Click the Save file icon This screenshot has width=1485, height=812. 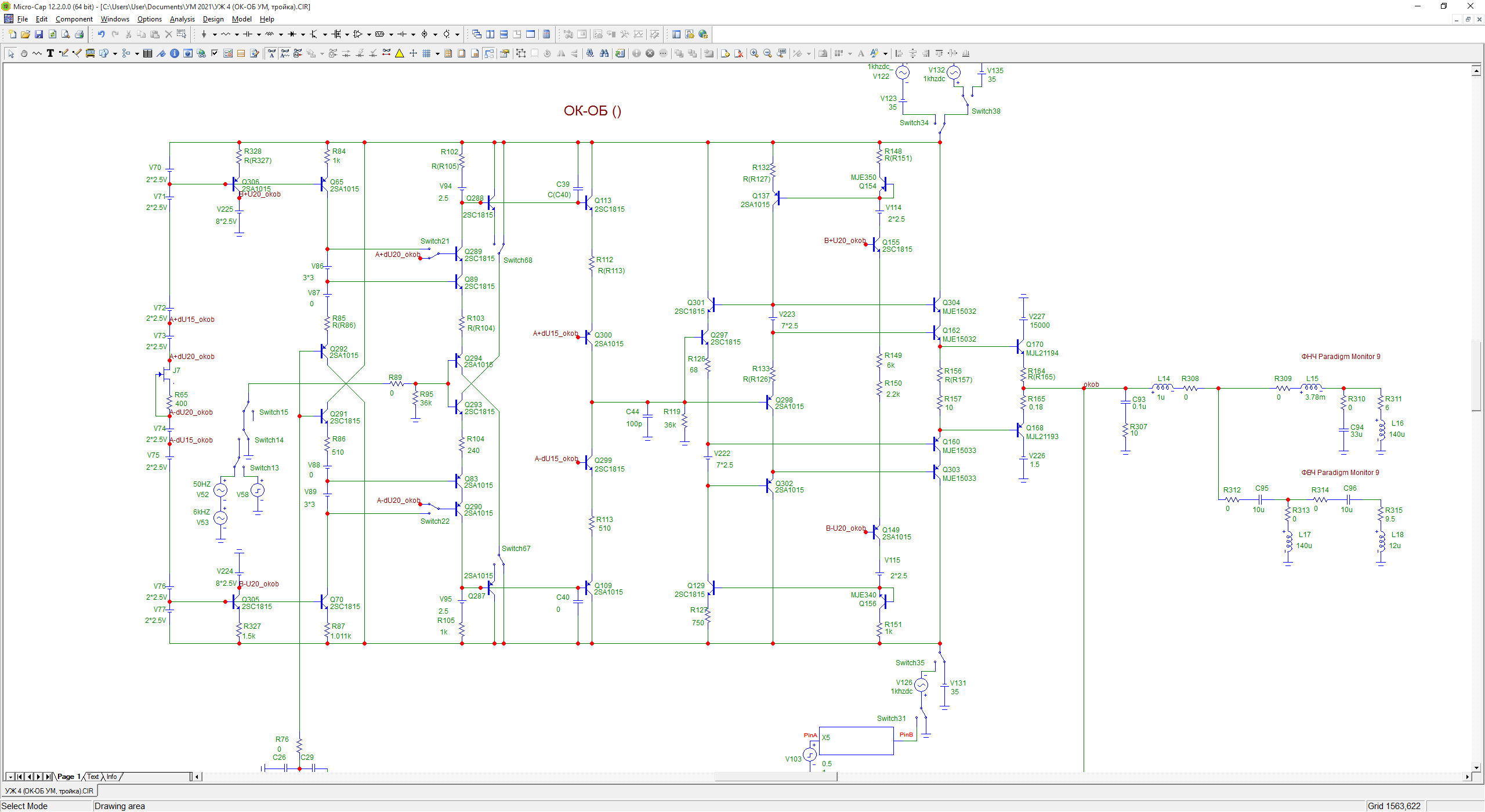[39, 34]
